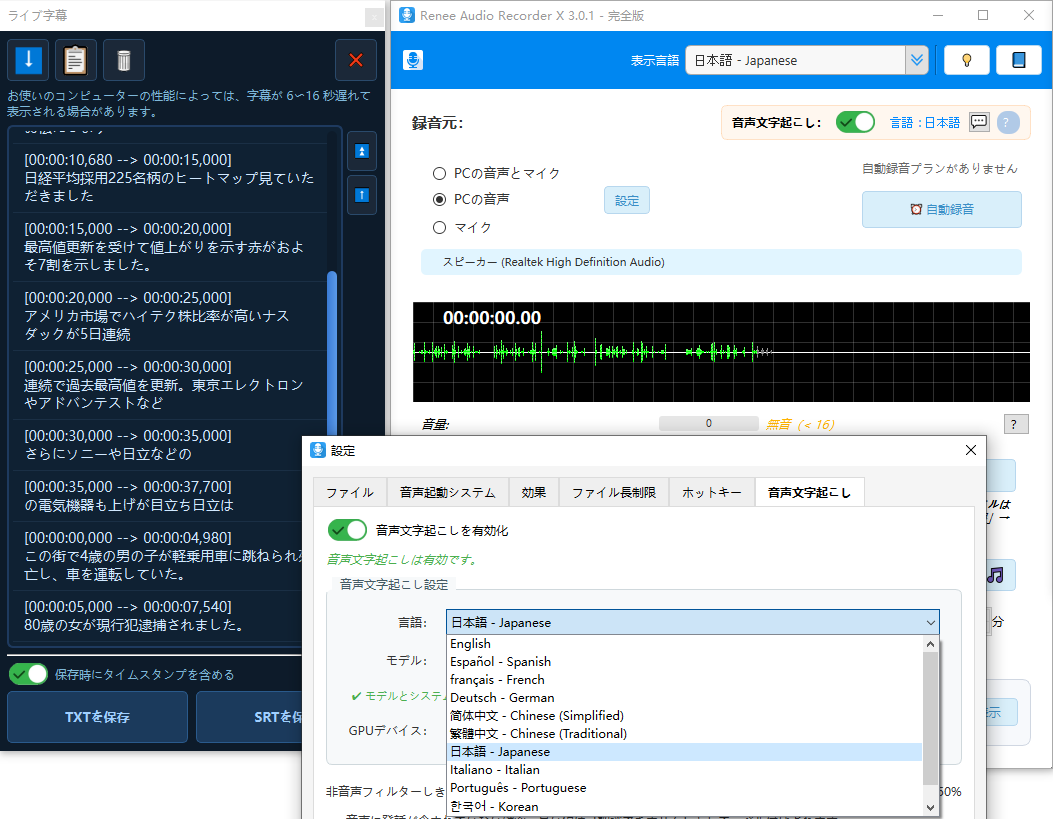This screenshot has width=1053, height=819.
Task: Click the trash can icon to clear captions
Action: 124,60
